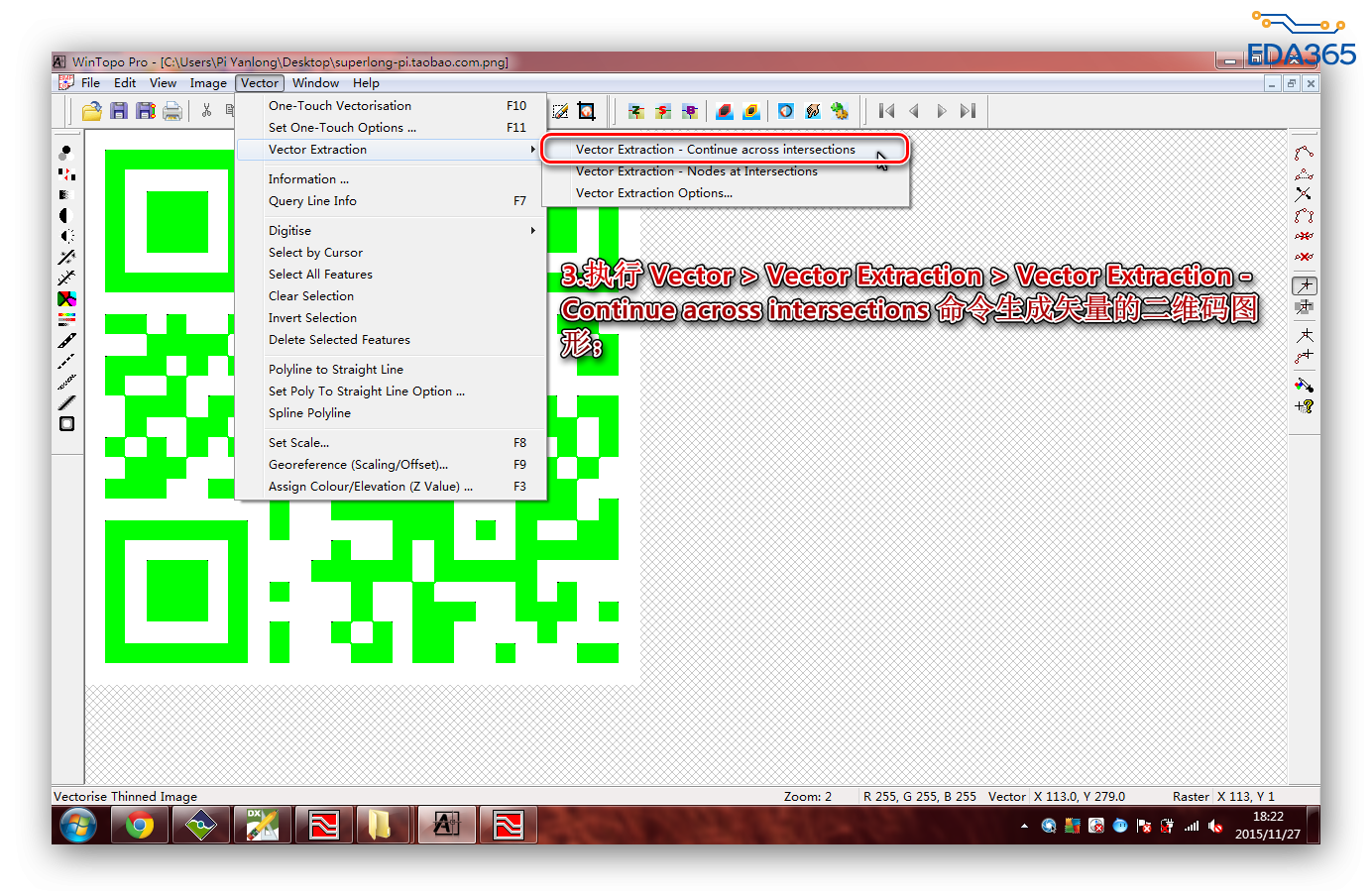The width and height of the screenshot is (1372, 896).
Task: Choose Set Scale menu entry
Action: (391, 443)
